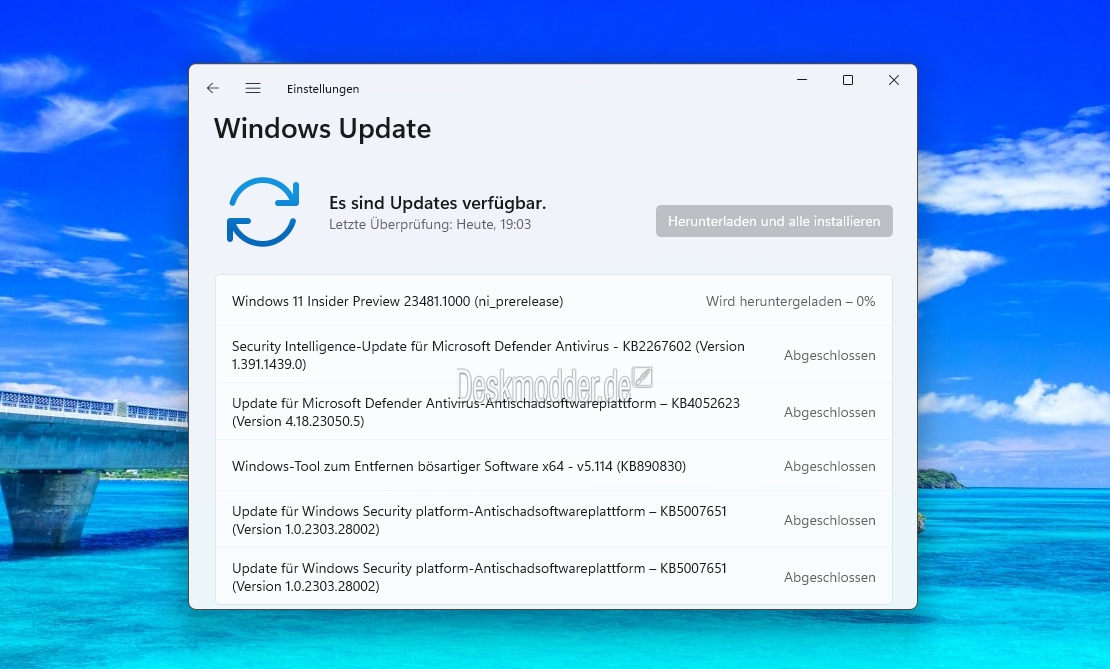Click the 'Einstellungen' window title
Image resolution: width=1110 pixels, height=669 pixels.
click(323, 88)
